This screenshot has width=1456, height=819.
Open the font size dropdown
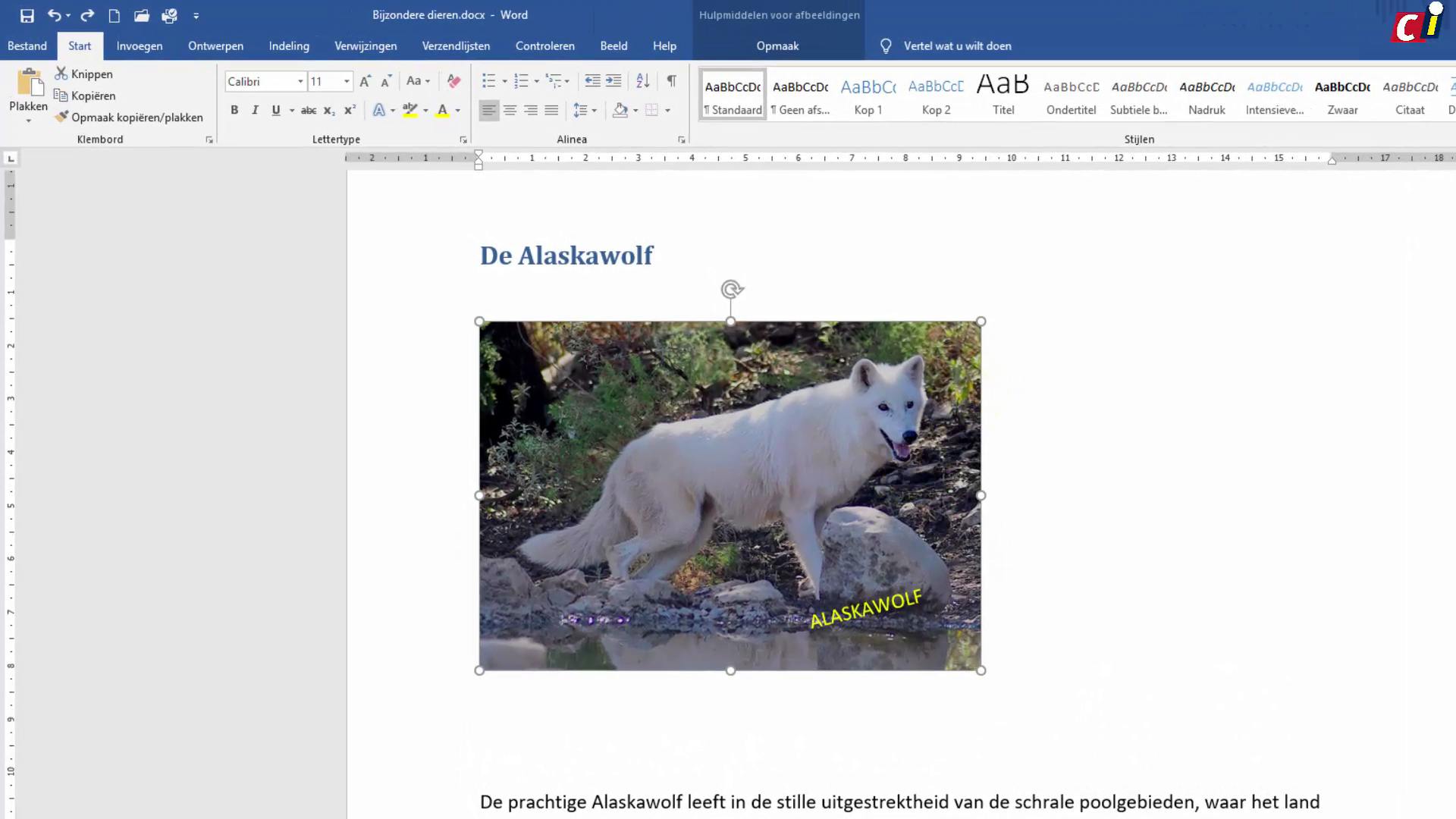(347, 81)
